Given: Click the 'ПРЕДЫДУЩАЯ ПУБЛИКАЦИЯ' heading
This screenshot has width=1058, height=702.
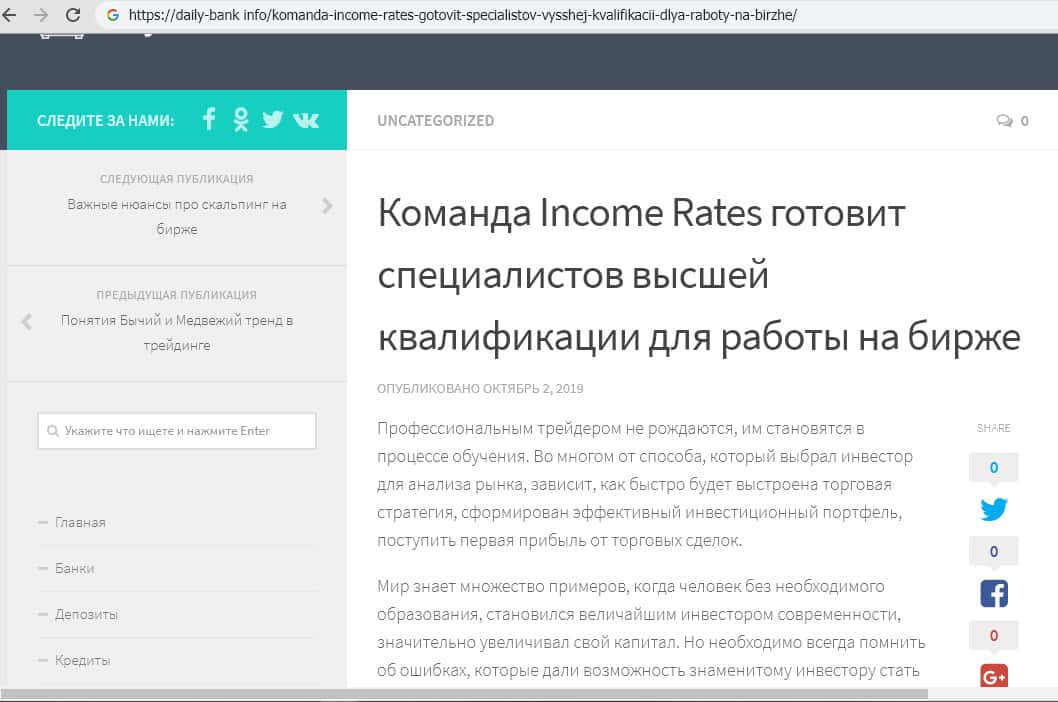Looking at the screenshot, I should point(177,295).
